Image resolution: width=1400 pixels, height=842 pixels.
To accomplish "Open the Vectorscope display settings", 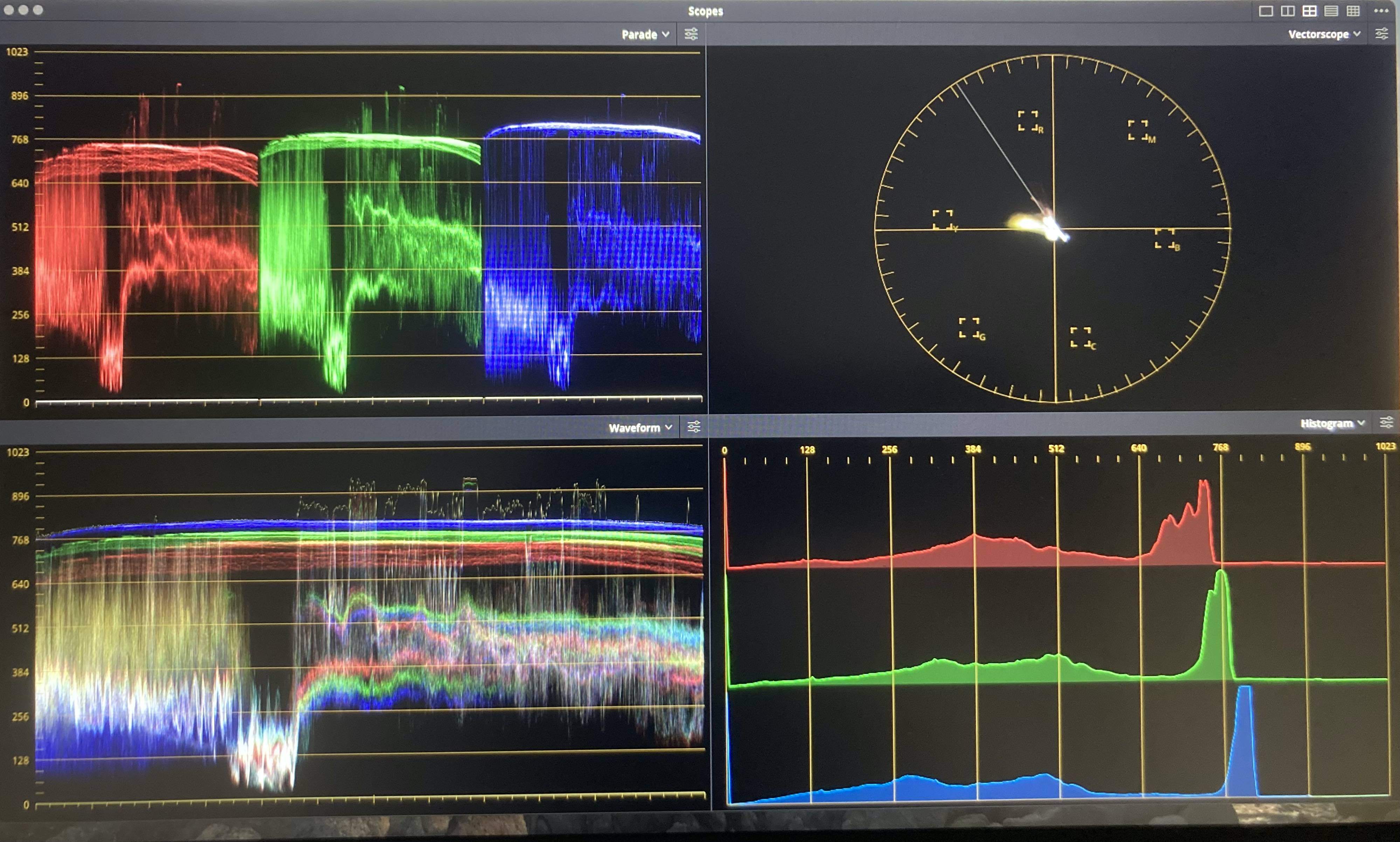I will pyautogui.click(x=1382, y=34).
